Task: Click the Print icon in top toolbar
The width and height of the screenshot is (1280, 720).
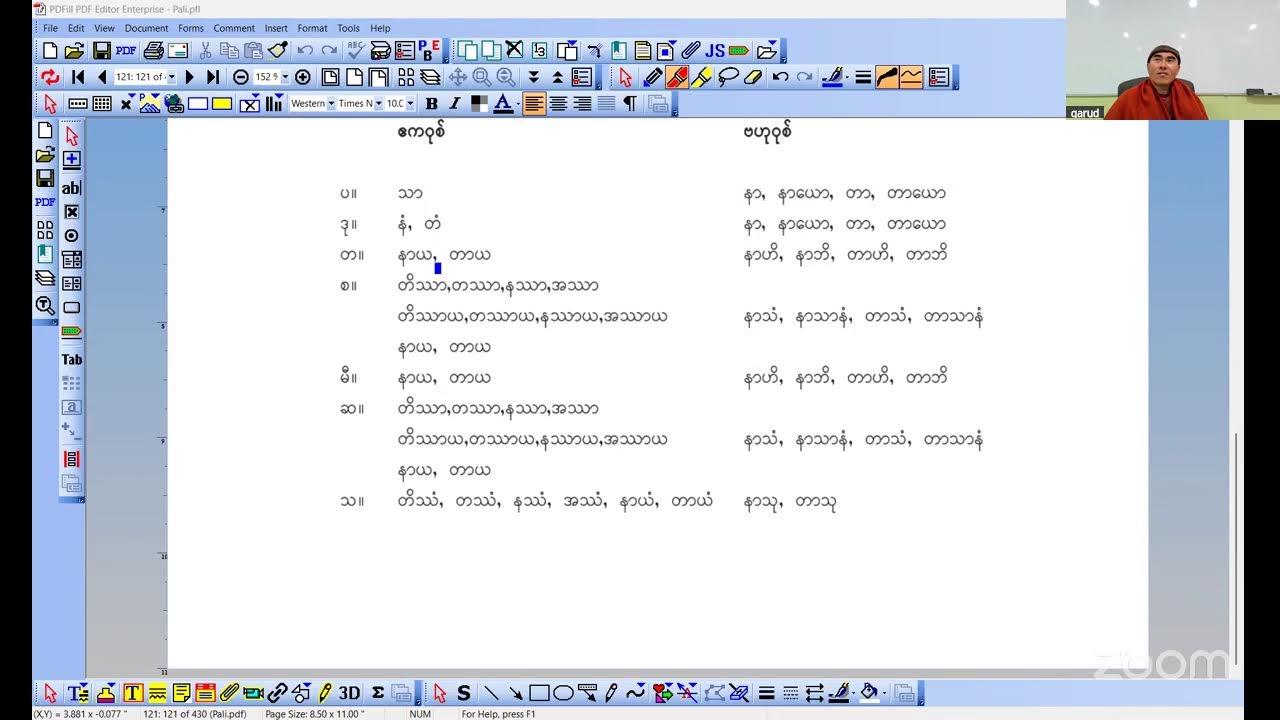Action: pyautogui.click(x=153, y=50)
